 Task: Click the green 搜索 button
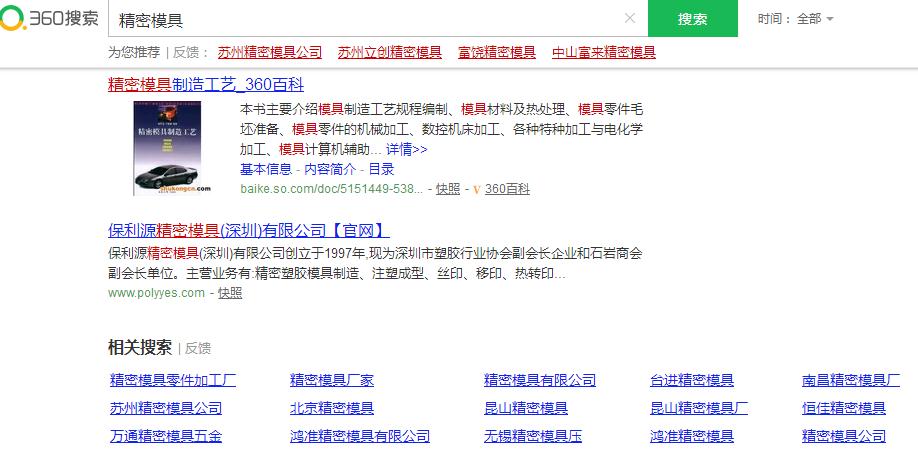(692, 19)
